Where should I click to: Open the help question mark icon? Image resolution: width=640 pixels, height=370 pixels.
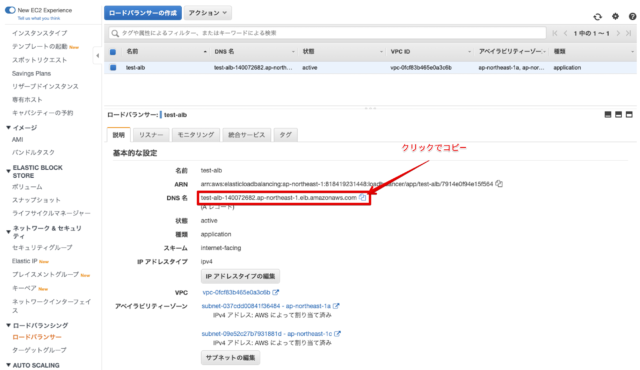632,16
